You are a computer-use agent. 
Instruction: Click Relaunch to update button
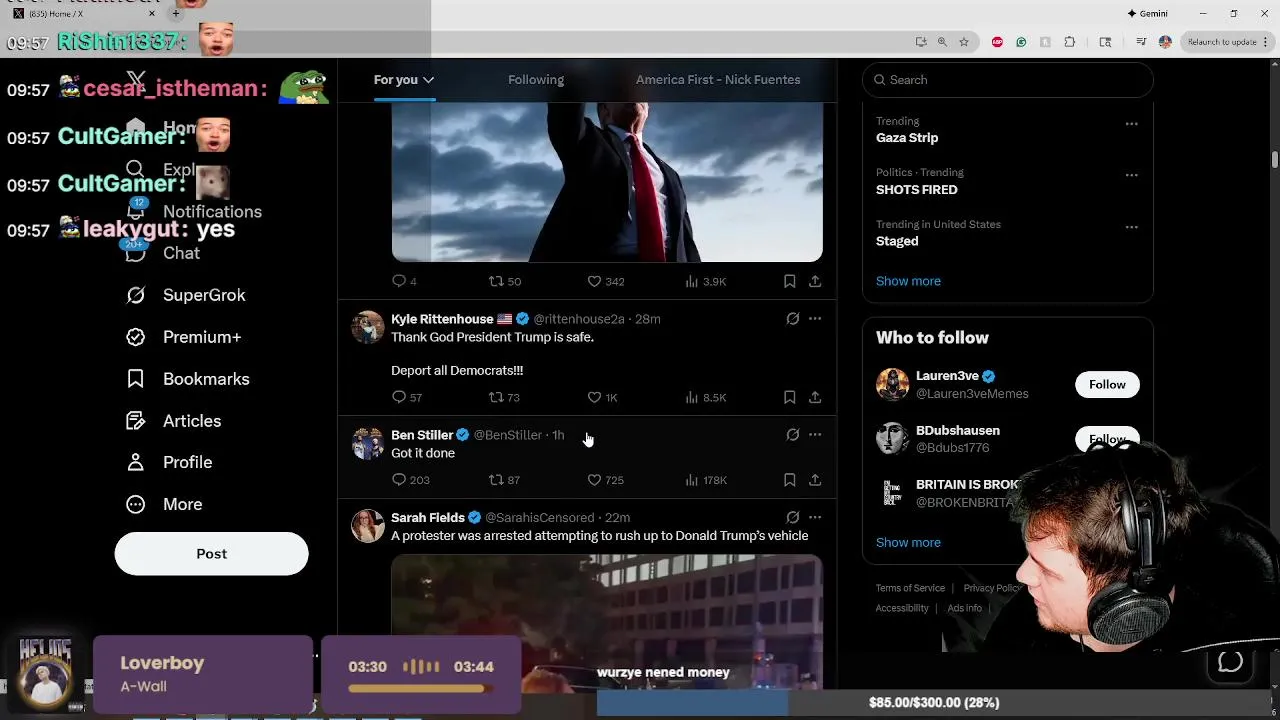1220,42
